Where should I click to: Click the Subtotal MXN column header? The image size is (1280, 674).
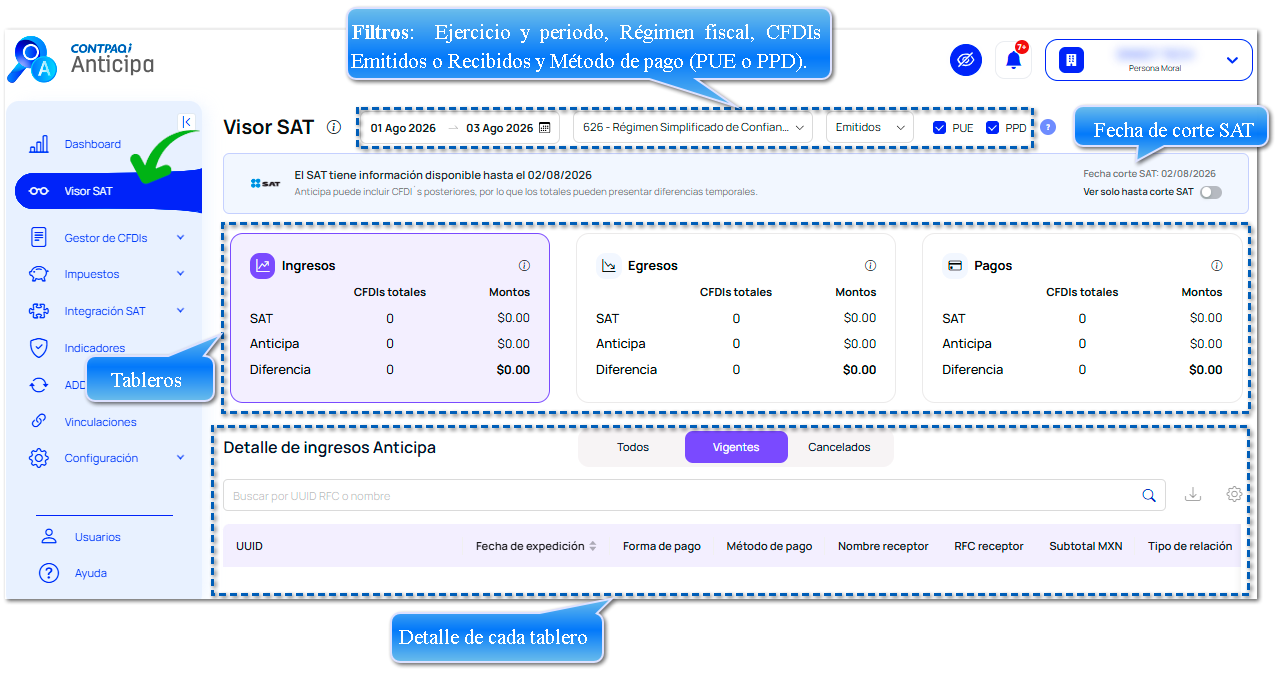[x=1085, y=546]
